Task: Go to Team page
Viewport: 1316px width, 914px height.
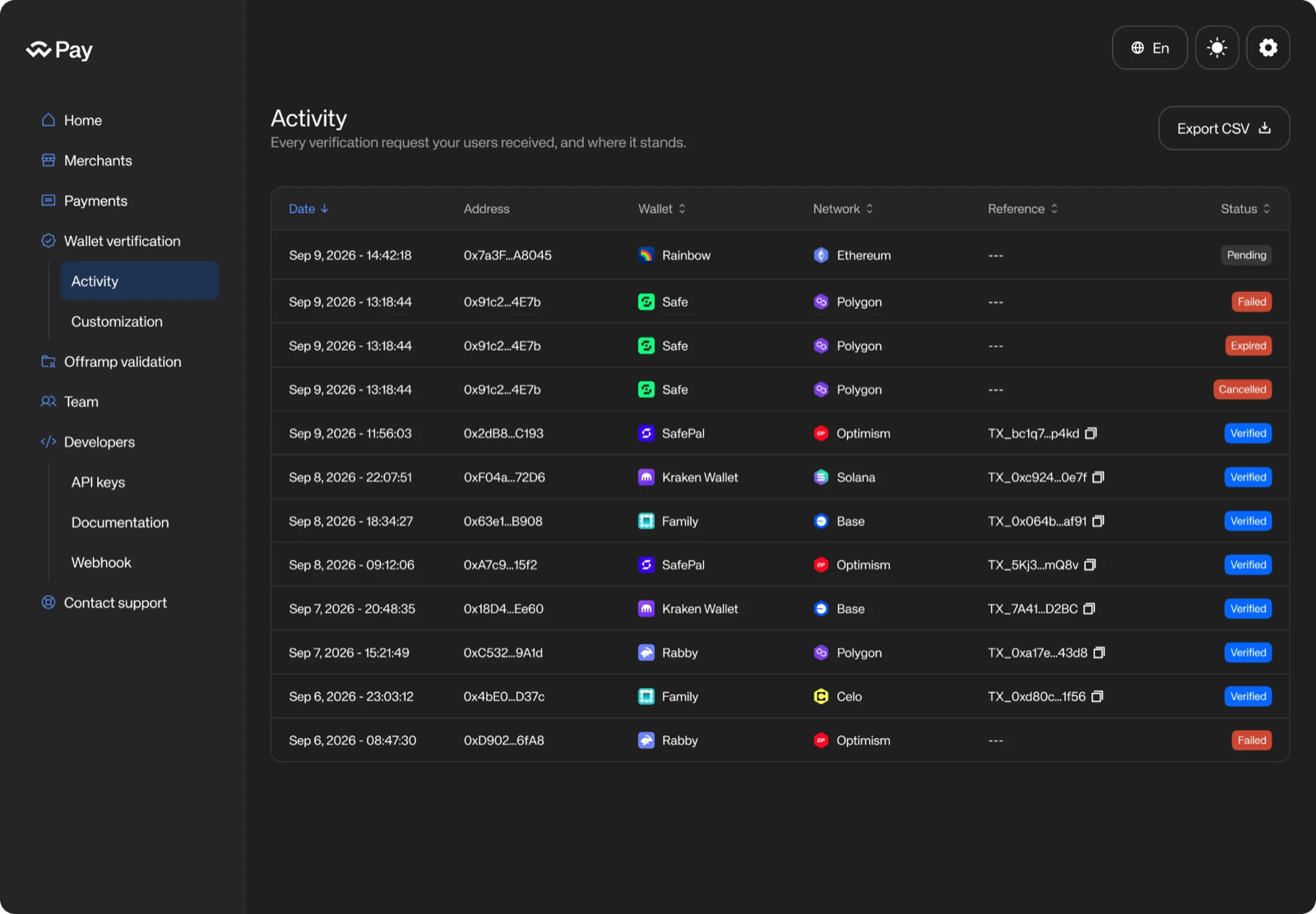Action: (x=81, y=402)
